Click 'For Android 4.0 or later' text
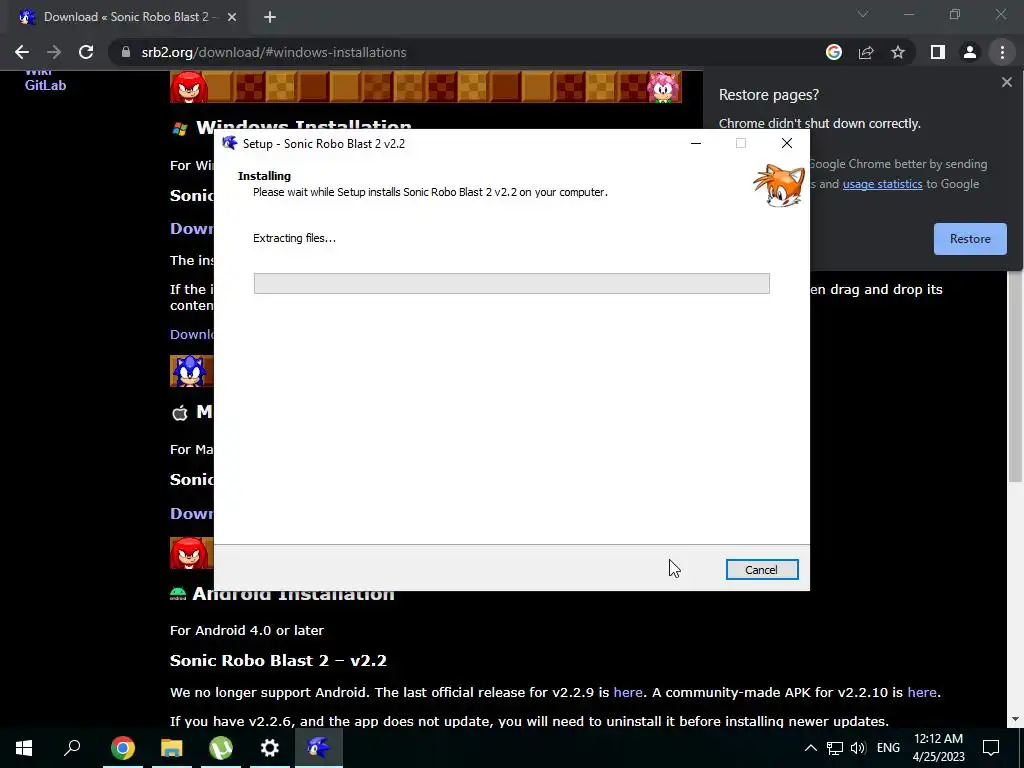 point(247,631)
